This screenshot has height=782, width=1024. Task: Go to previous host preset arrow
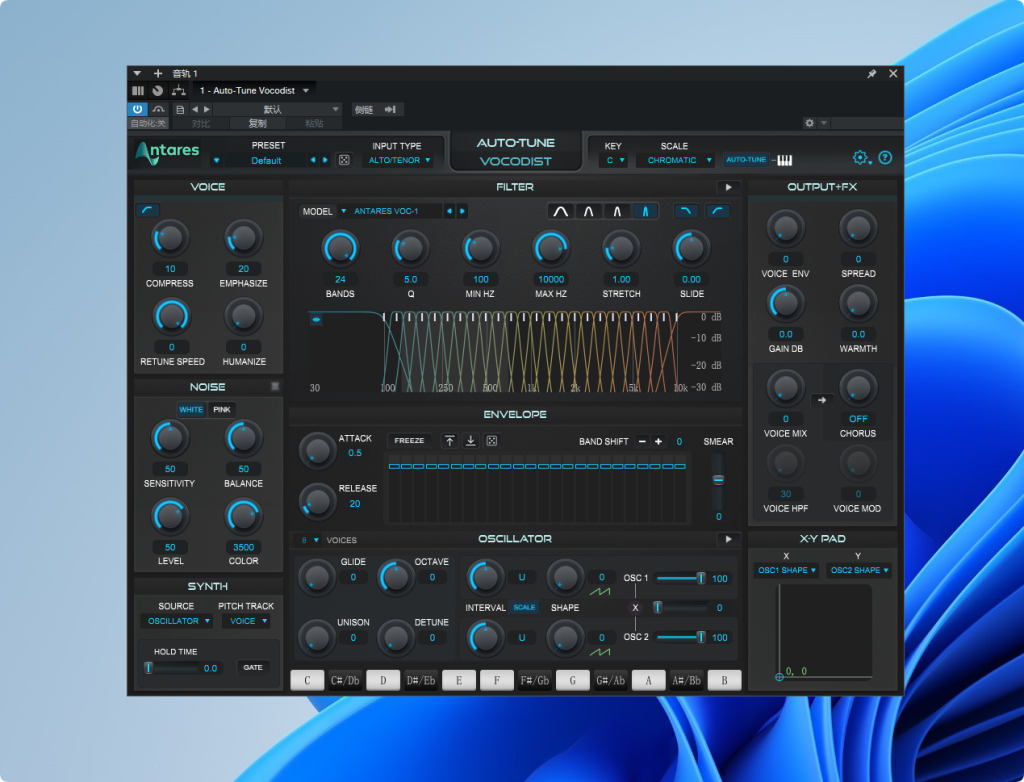195,110
